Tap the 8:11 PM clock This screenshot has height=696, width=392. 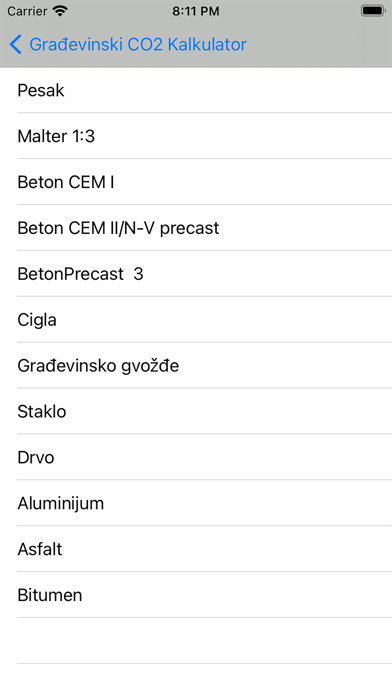[196, 11]
